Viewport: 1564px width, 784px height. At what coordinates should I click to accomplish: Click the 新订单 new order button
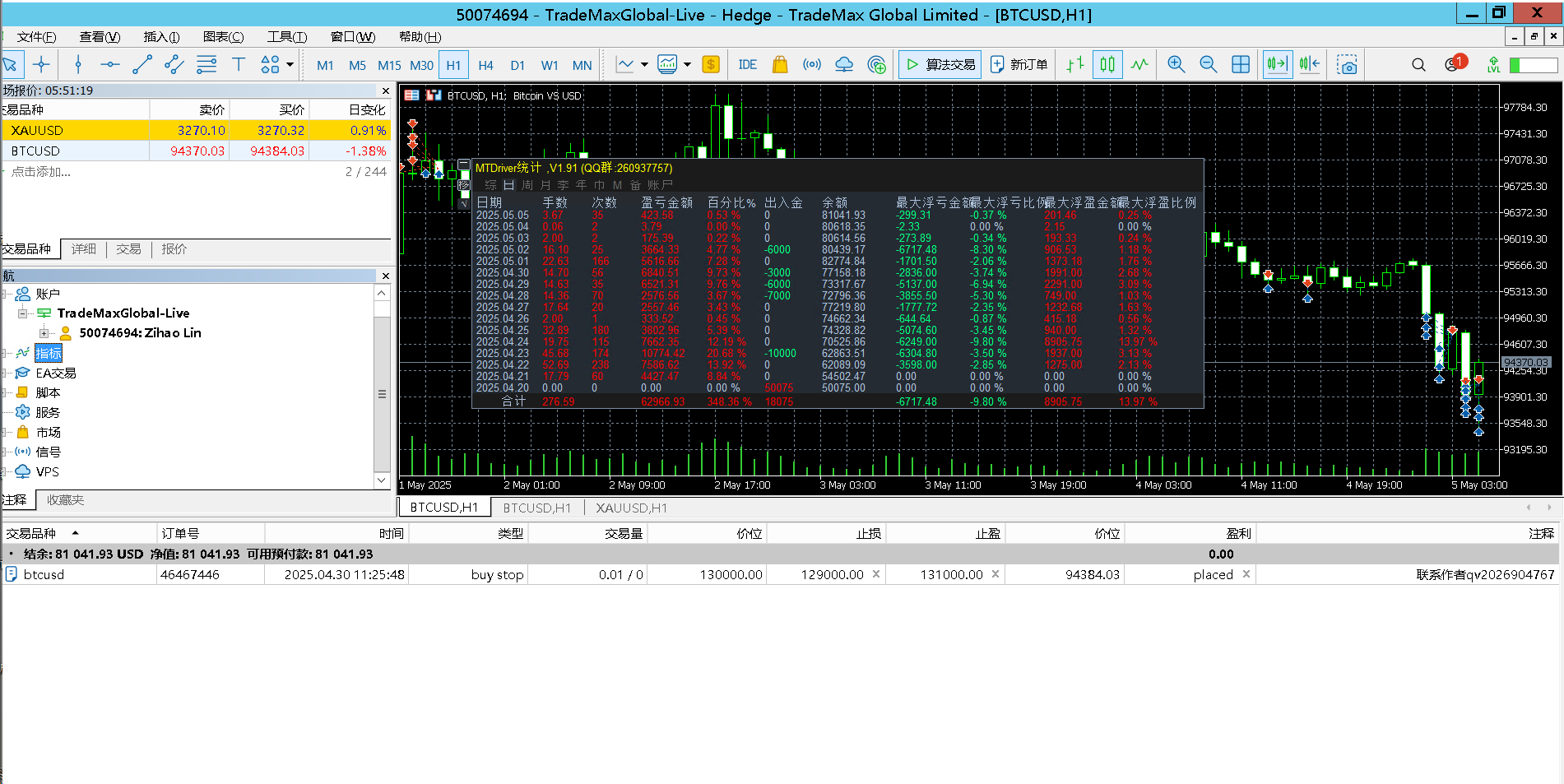pos(1019,65)
